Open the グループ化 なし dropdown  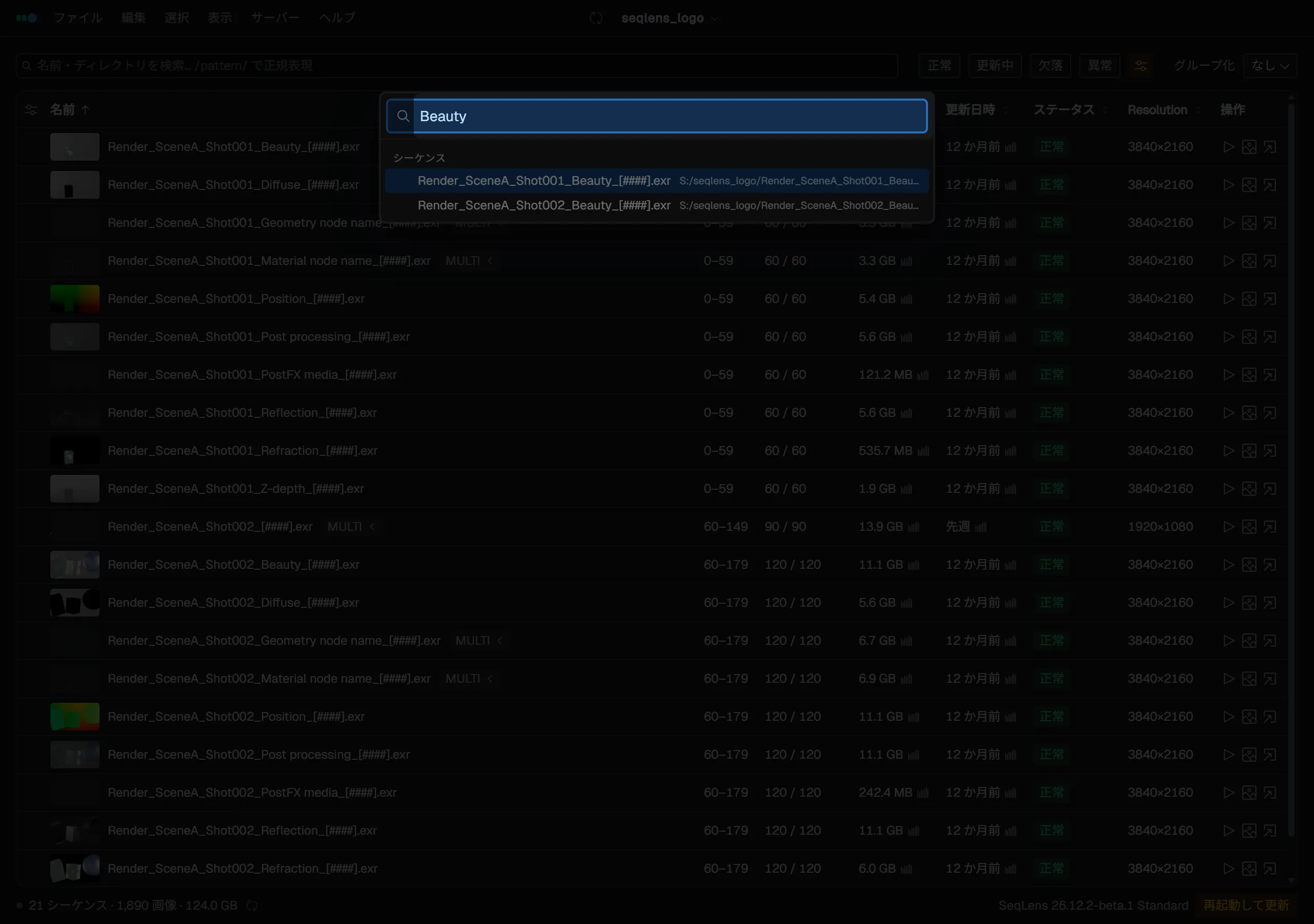[x=1269, y=66]
